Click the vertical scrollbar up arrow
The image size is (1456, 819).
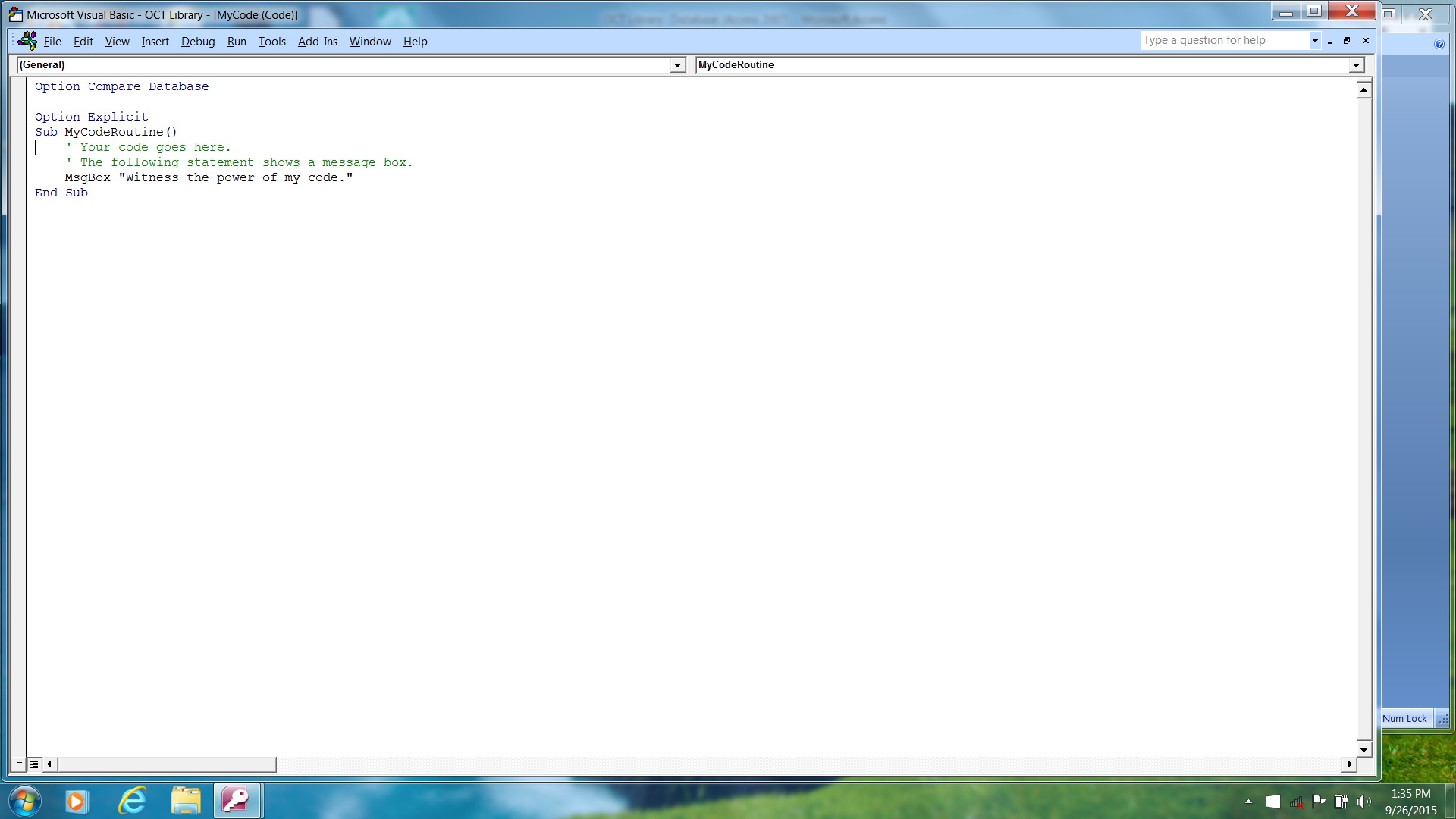[x=1363, y=90]
